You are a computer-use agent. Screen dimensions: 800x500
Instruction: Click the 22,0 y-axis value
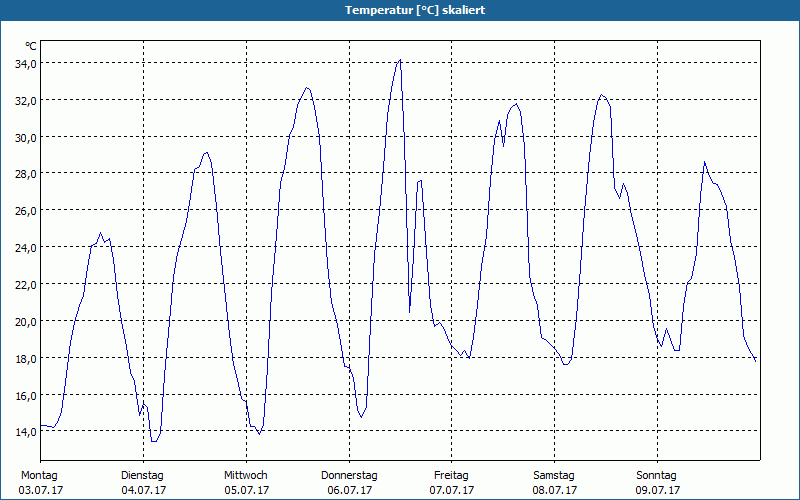26,285
